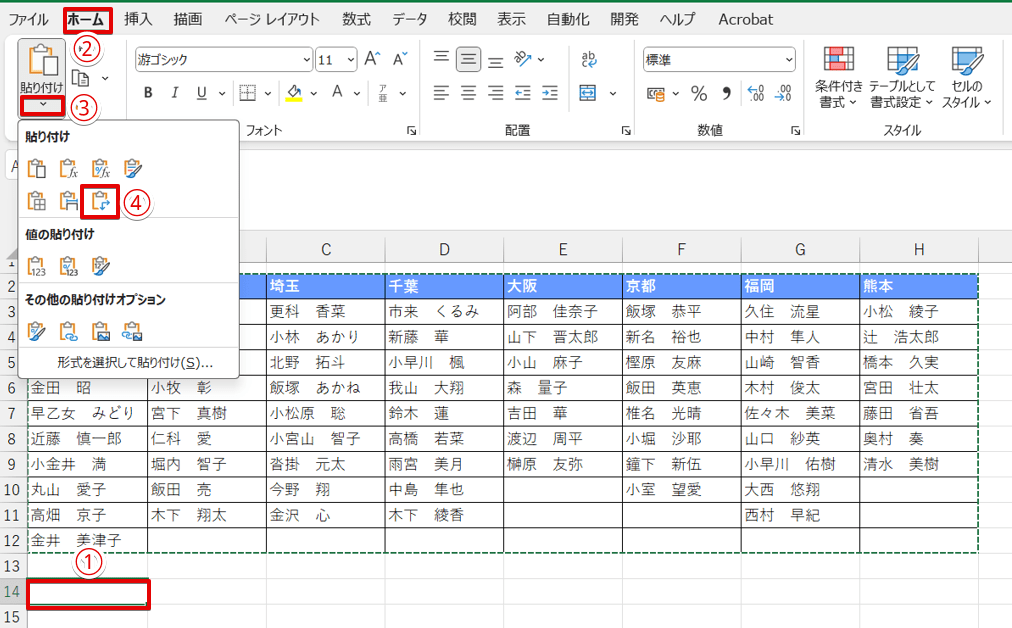The height and width of the screenshot is (628, 1012).
Task: Open the 標準 number format dropdown
Action: (787, 60)
